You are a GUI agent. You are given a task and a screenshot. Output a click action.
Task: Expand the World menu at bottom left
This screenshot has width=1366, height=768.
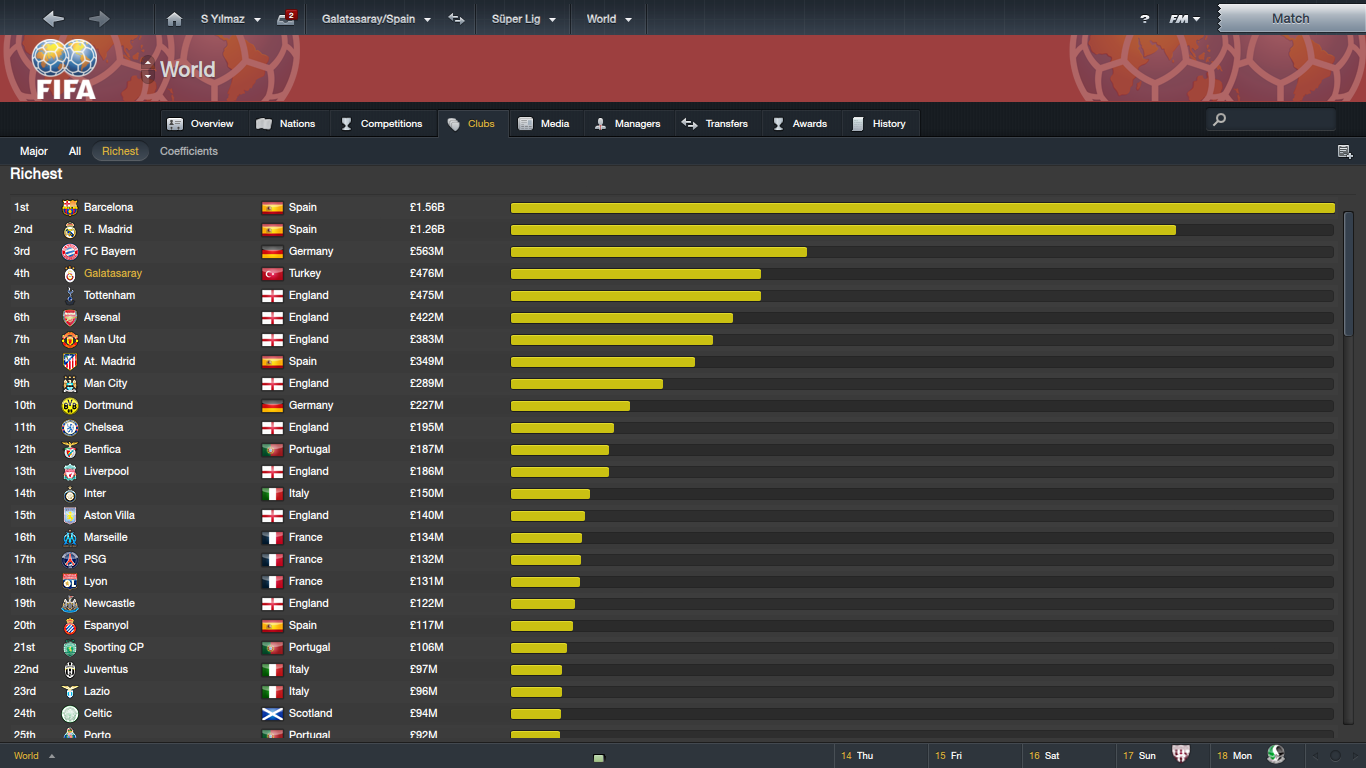[x=34, y=756]
